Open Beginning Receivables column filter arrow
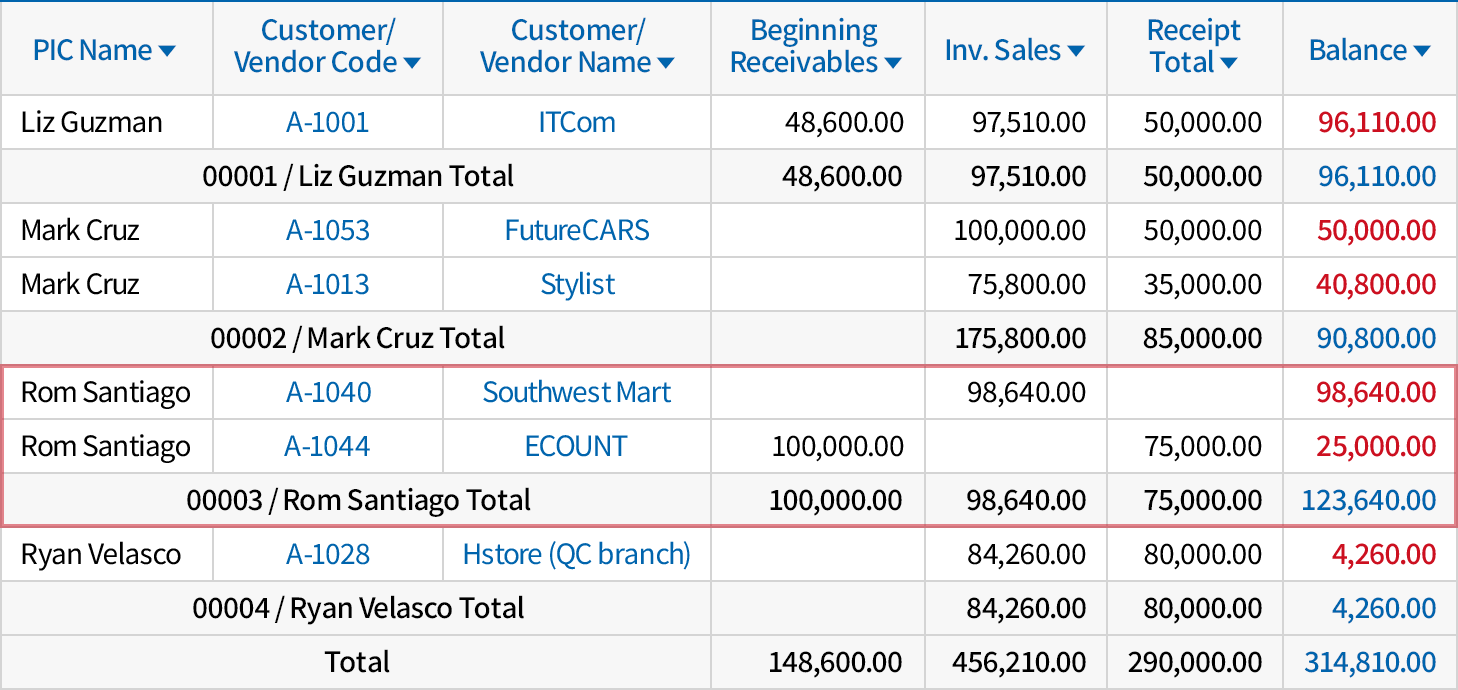 892,64
